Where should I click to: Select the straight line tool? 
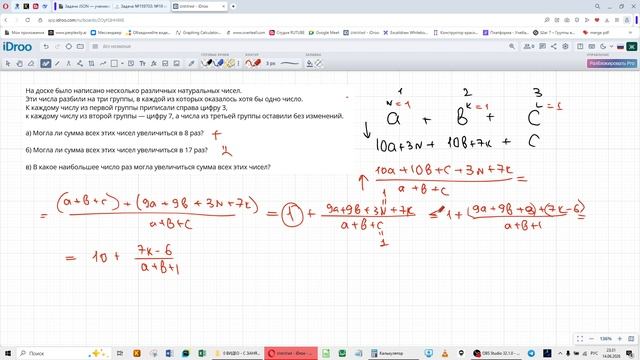coord(57,63)
